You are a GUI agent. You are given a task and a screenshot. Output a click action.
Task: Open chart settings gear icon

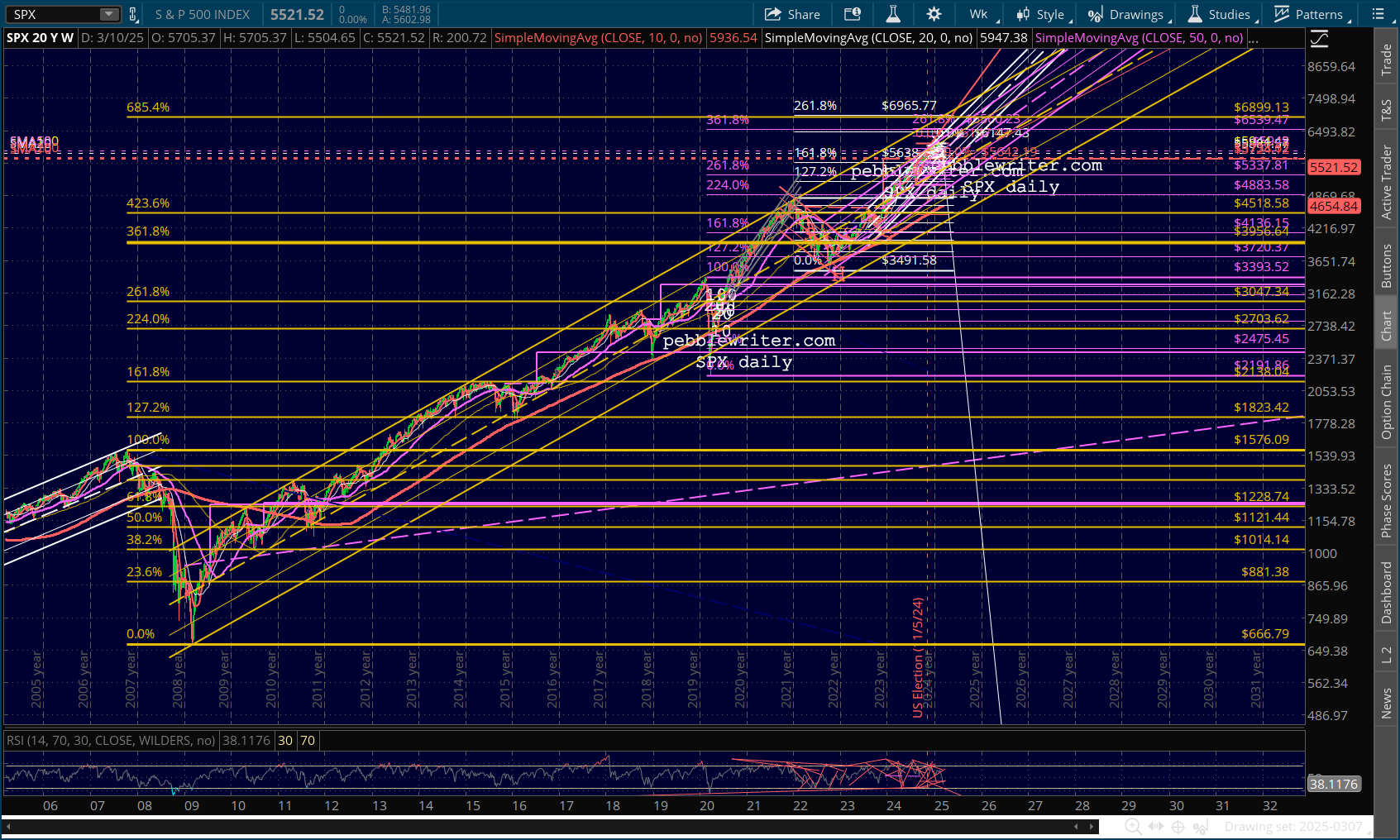coord(934,14)
